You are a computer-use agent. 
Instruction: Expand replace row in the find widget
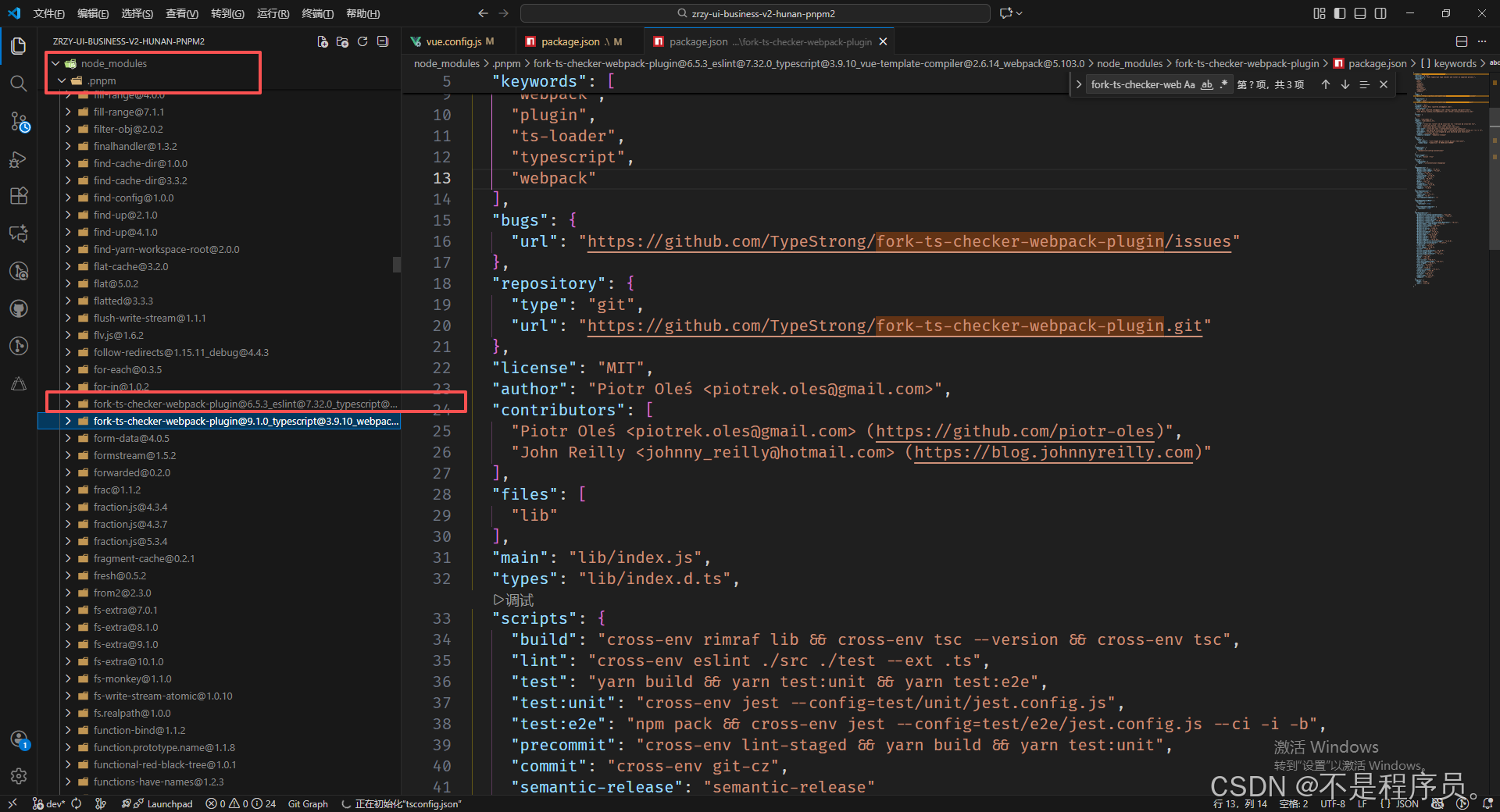click(1079, 84)
